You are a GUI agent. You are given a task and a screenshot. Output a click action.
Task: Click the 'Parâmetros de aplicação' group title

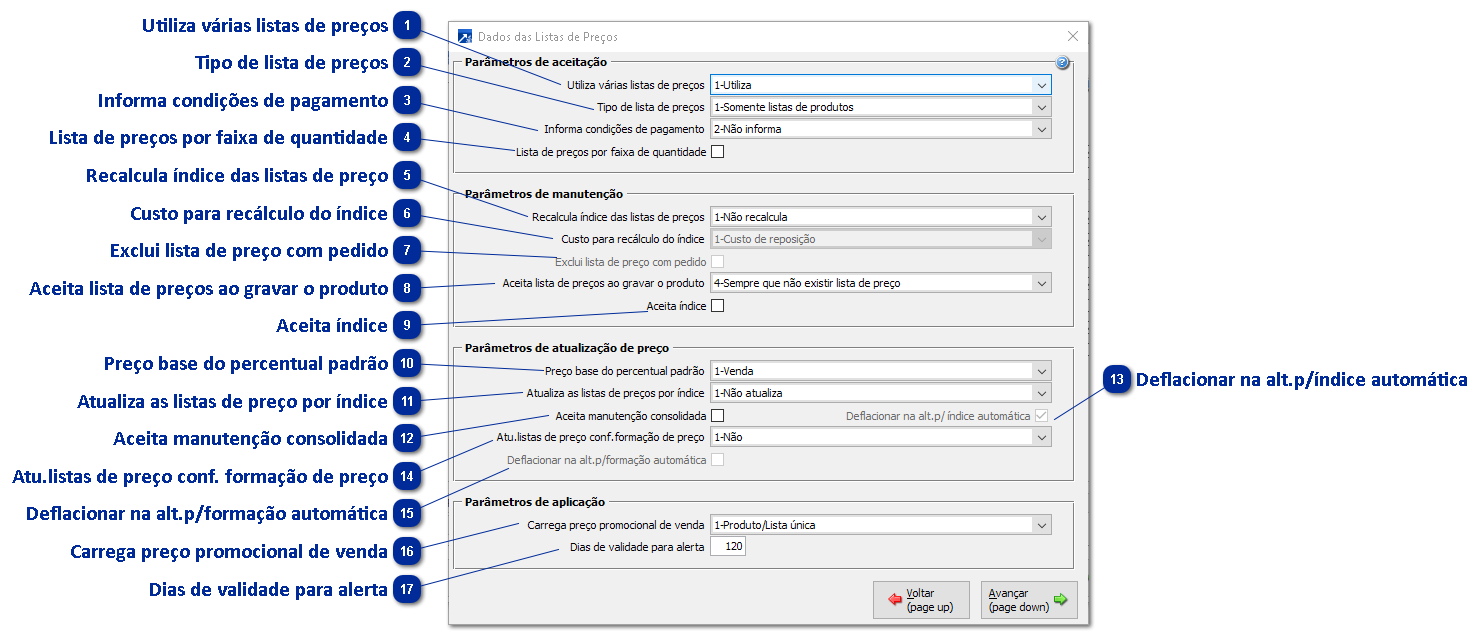tap(535, 502)
